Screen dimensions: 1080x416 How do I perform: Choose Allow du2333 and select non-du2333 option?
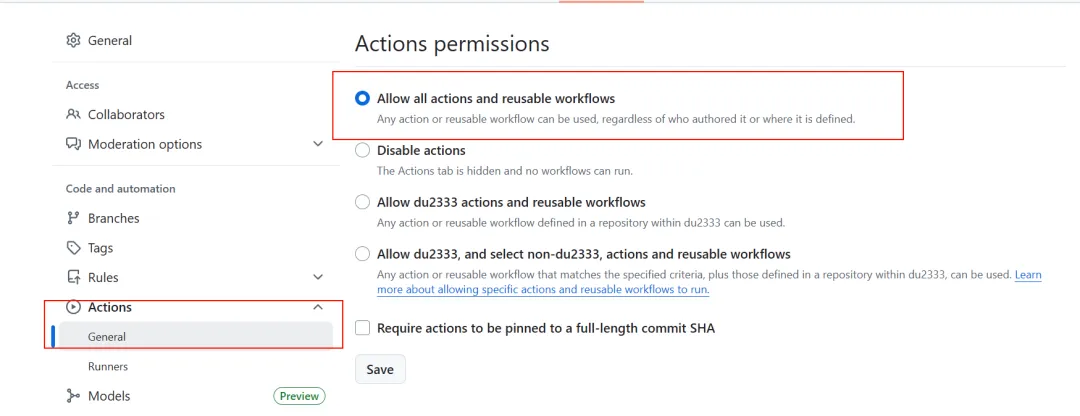[x=362, y=254]
